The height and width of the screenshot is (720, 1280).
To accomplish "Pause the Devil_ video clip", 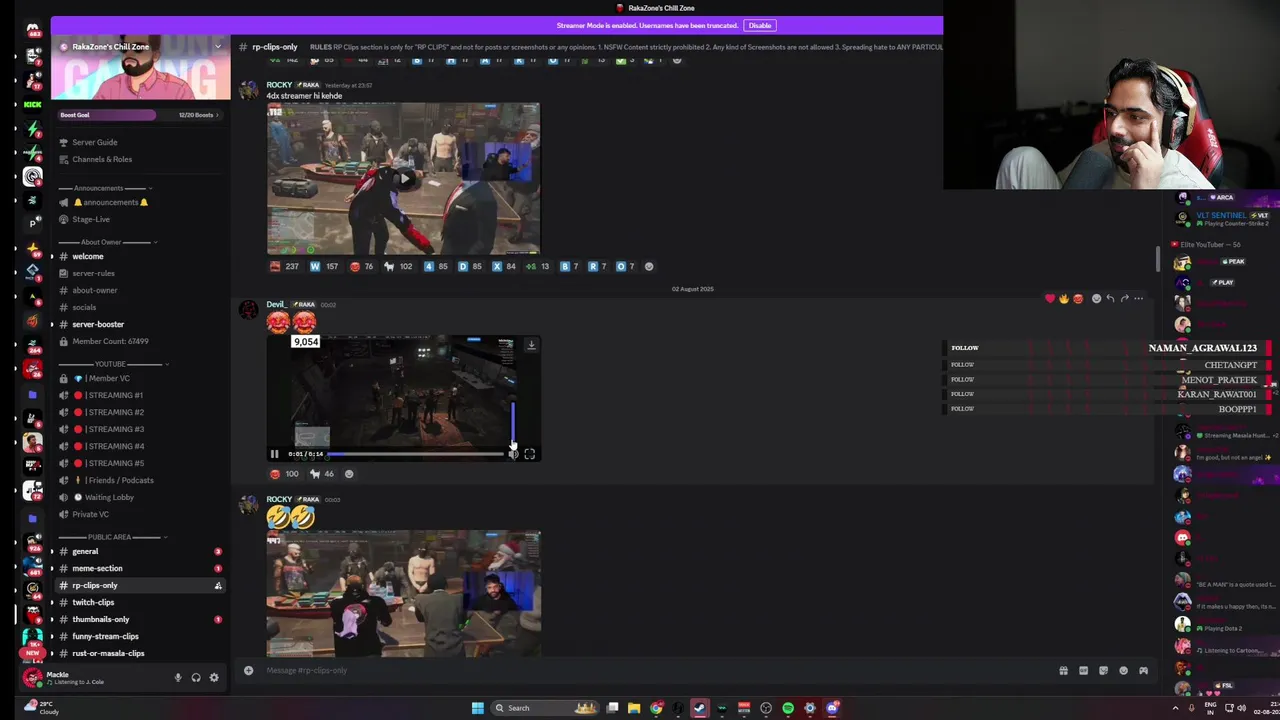I will (x=275, y=454).
